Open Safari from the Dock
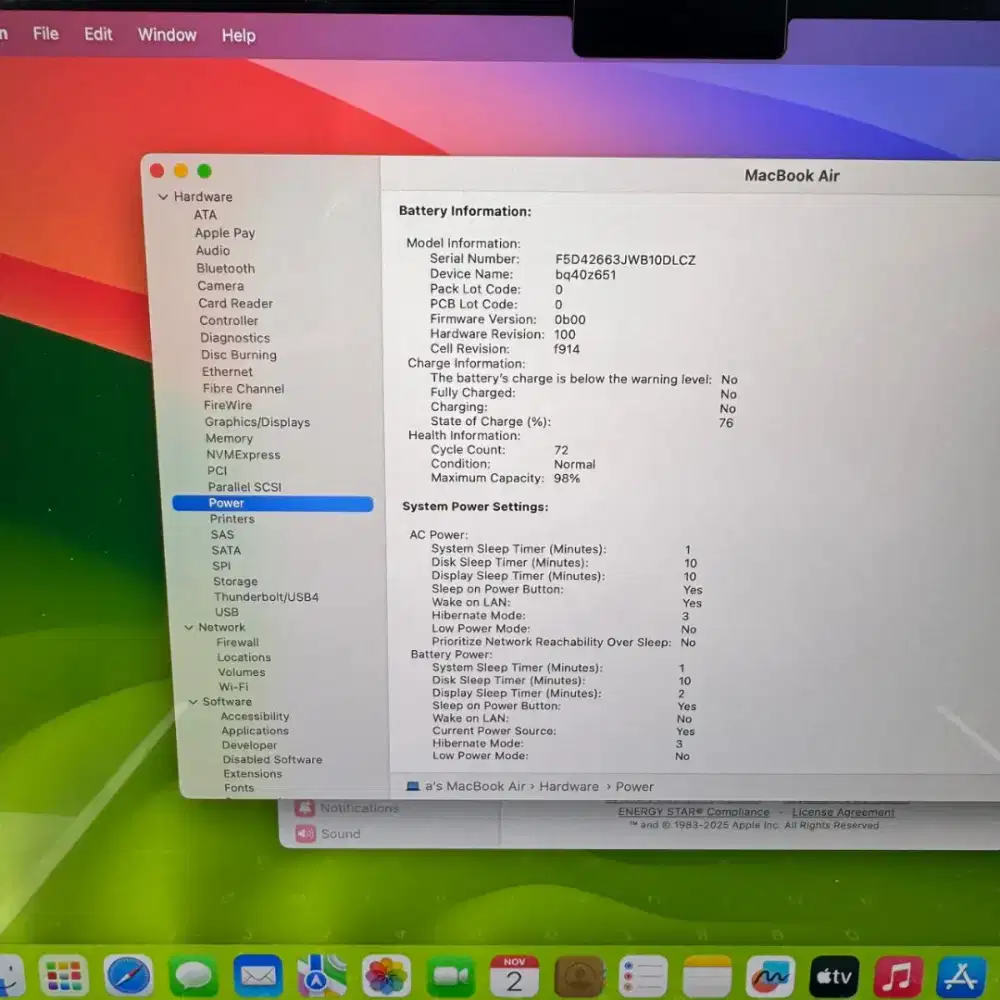 tap(130, 973)
